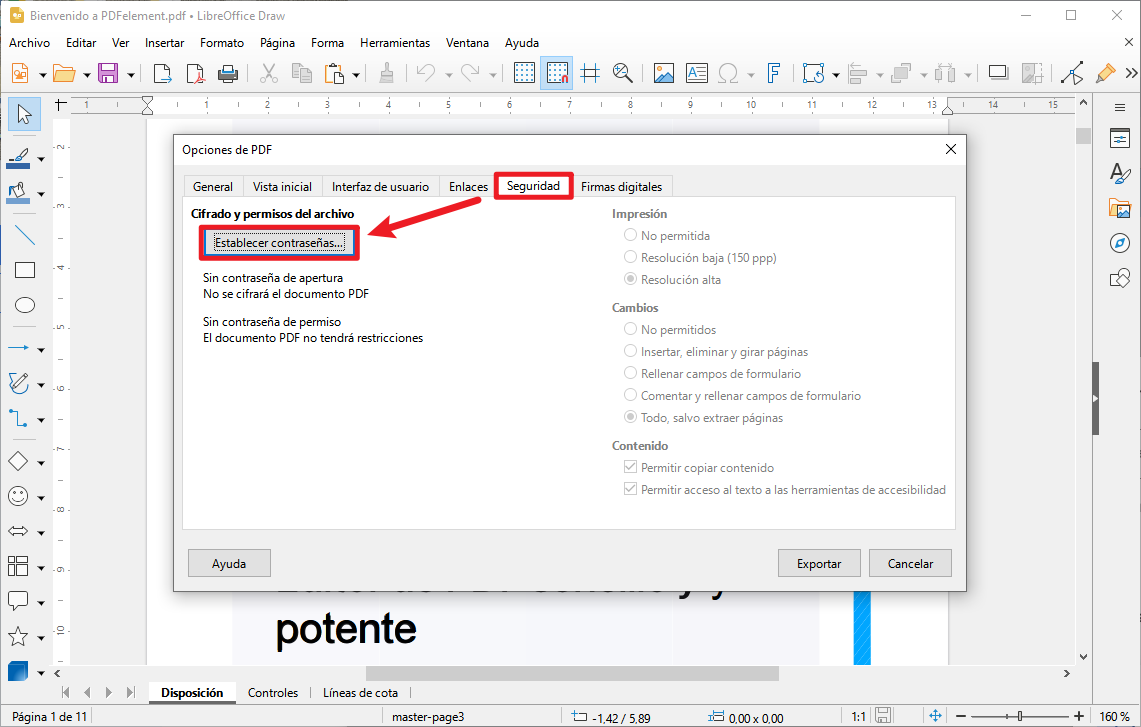
Task: Switch to the Interfaz de usuario tab
Action: [381, 186]
